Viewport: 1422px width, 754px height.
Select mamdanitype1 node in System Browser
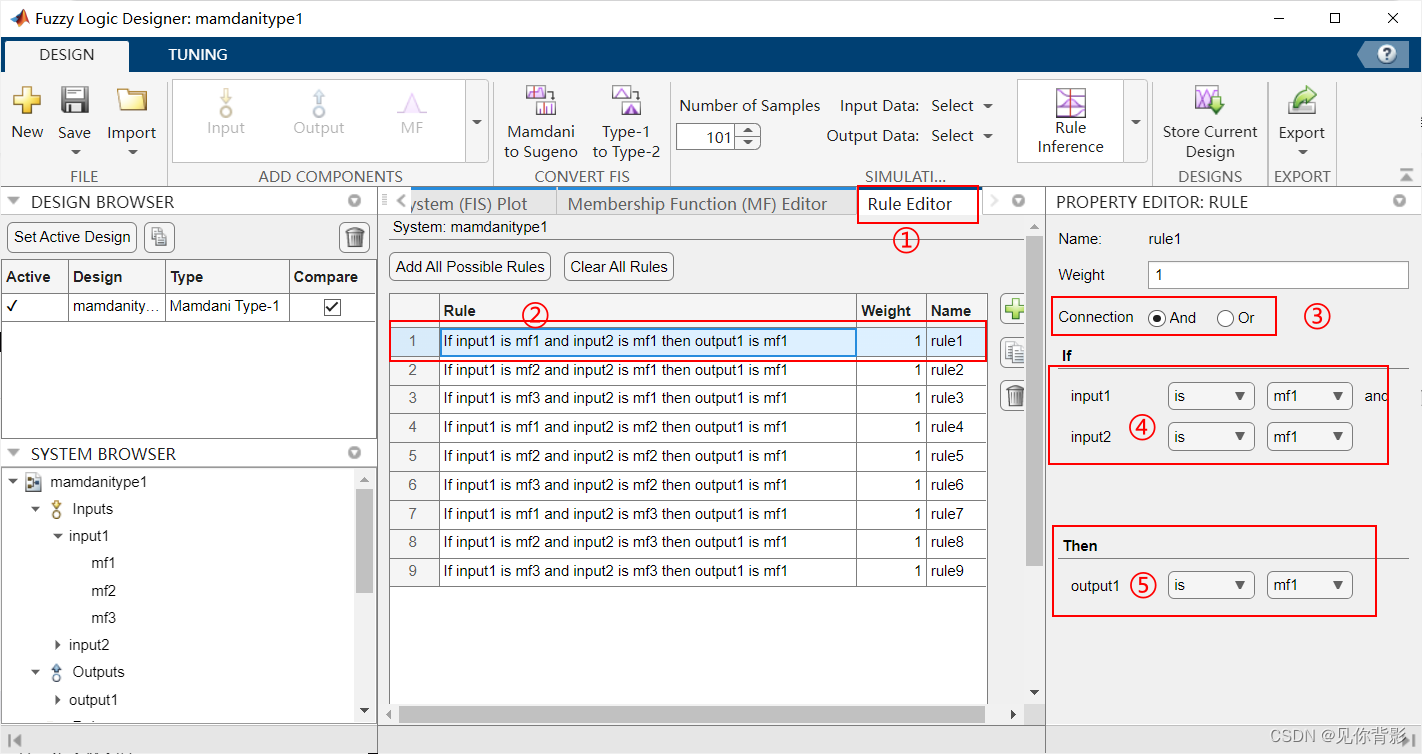99,482
